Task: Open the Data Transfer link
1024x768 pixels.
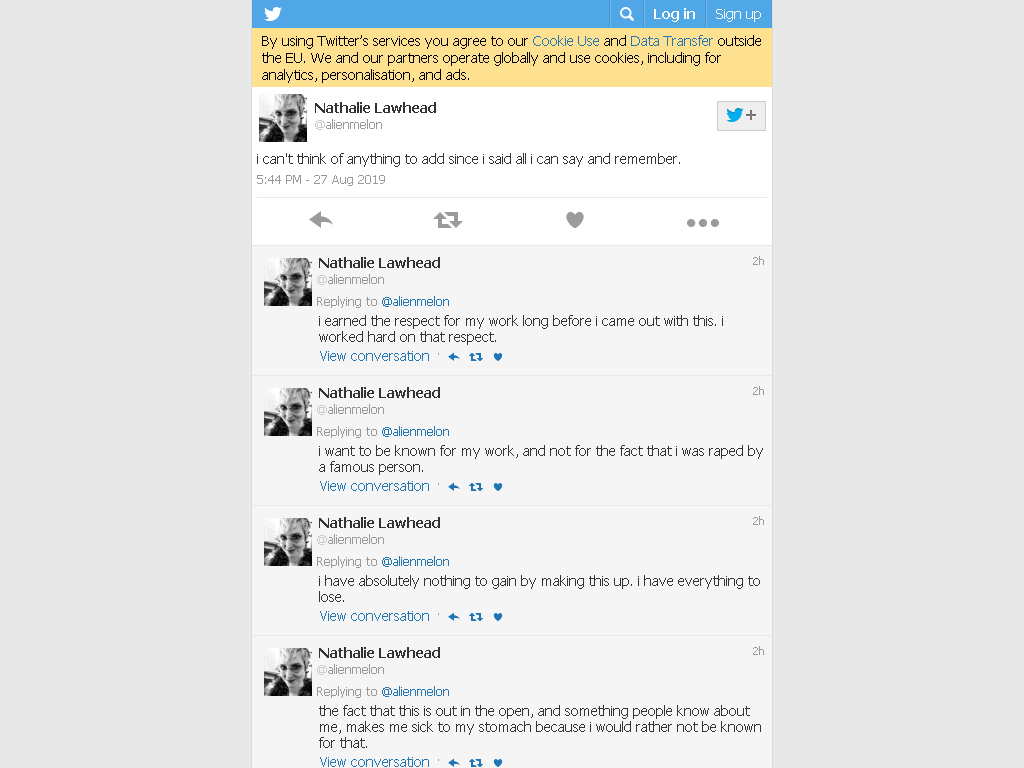Action: coord(671,41)
